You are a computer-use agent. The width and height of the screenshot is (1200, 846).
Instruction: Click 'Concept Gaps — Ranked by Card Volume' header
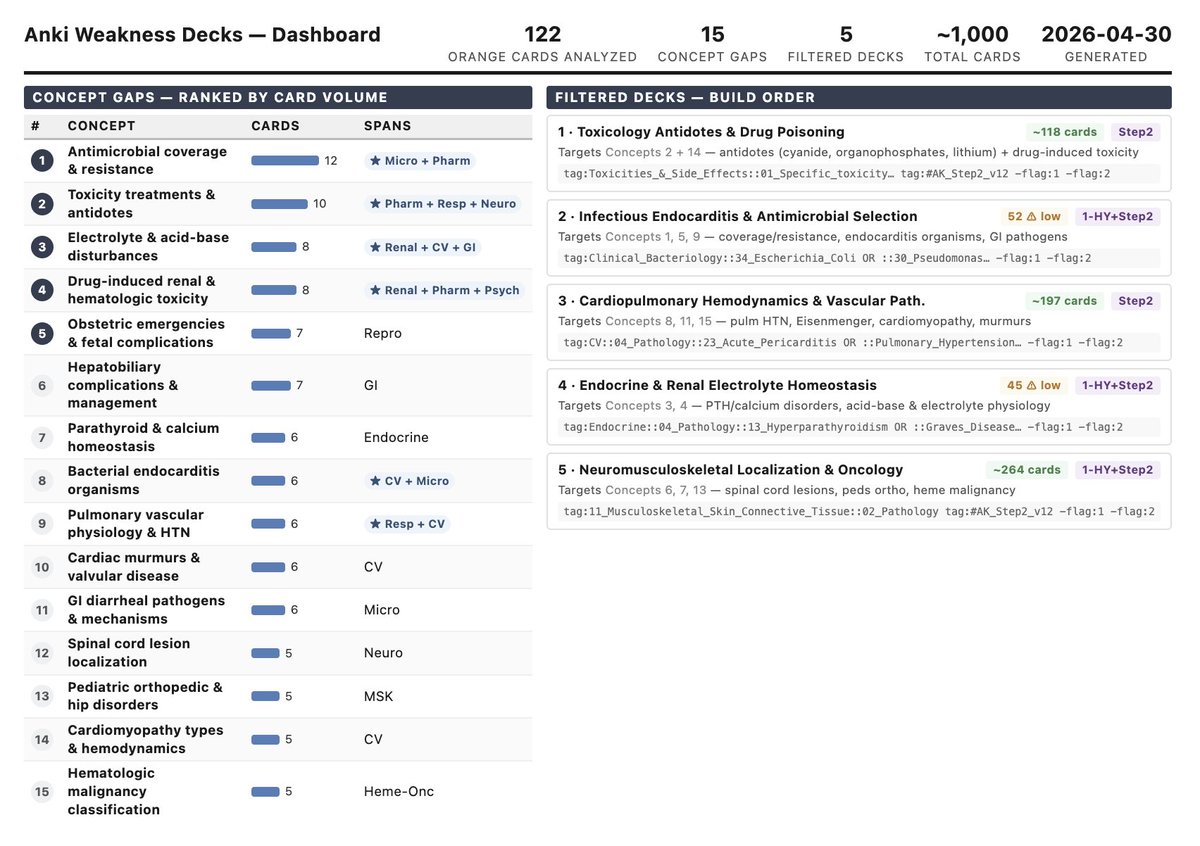tap(278, 97)
